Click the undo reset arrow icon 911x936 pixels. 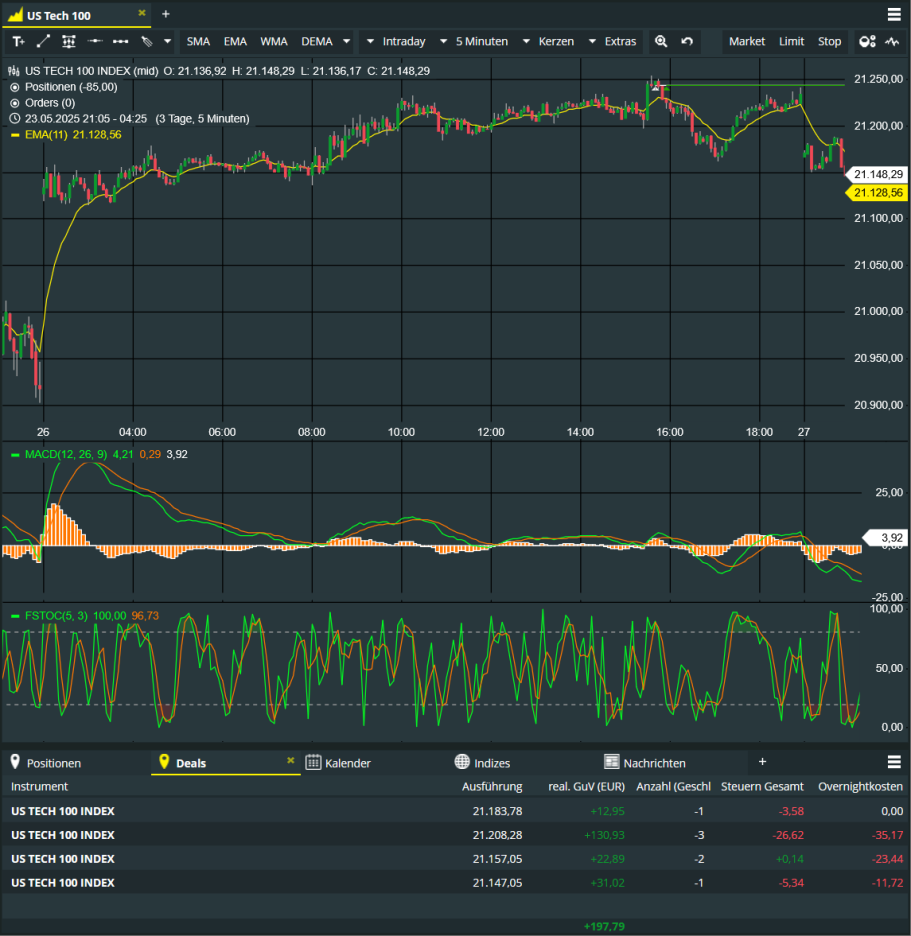687,41
